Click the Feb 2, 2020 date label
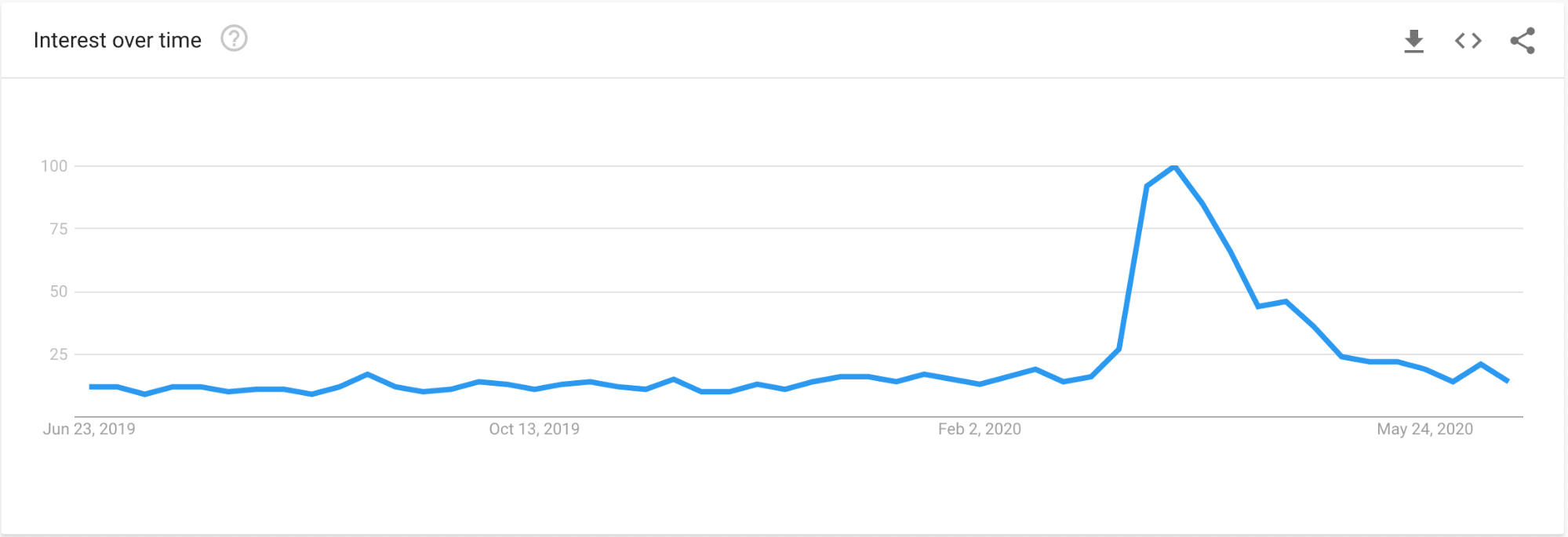Screen dimensions: 1568x537 pos(979,429)
